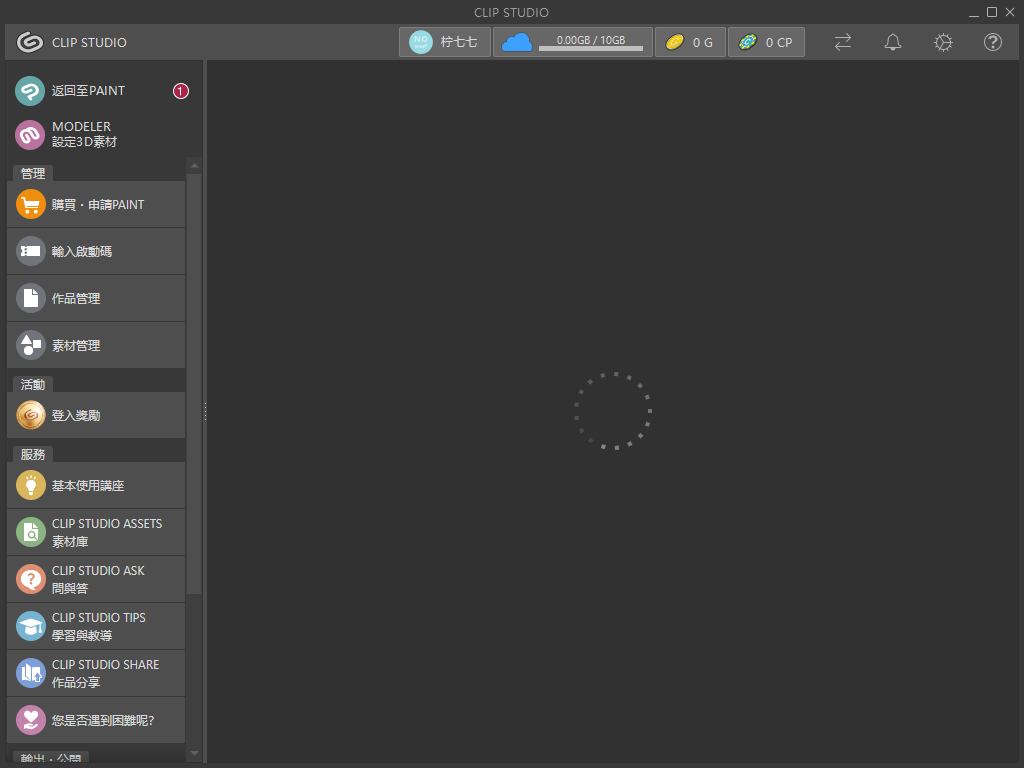Click the orange shopping cart icon
Image resolution: width=1024 pixels, height=768 pixels.
31,204
